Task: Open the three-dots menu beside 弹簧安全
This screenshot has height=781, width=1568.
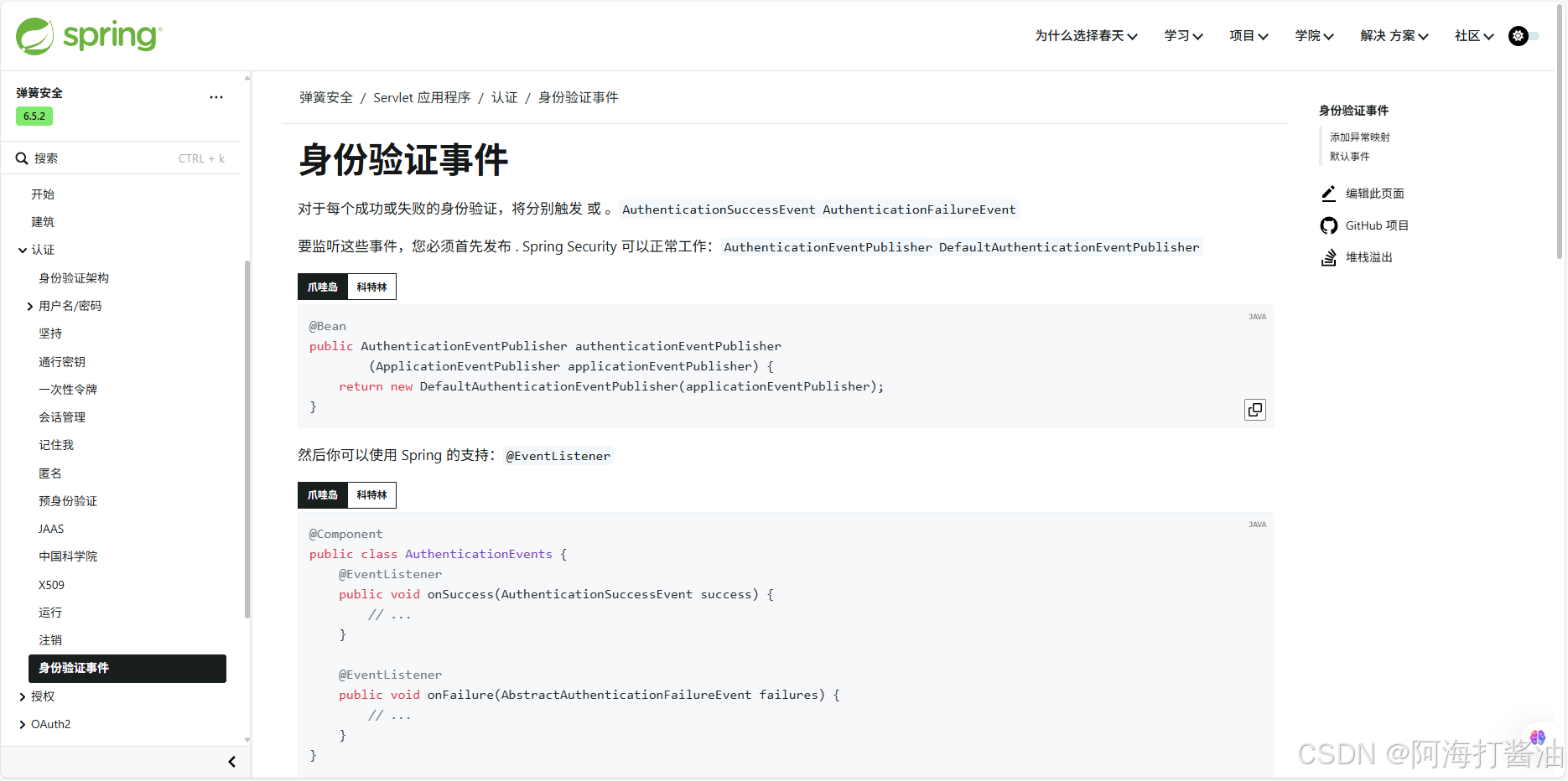Action: pyautogui.click(x=216, y=97)
